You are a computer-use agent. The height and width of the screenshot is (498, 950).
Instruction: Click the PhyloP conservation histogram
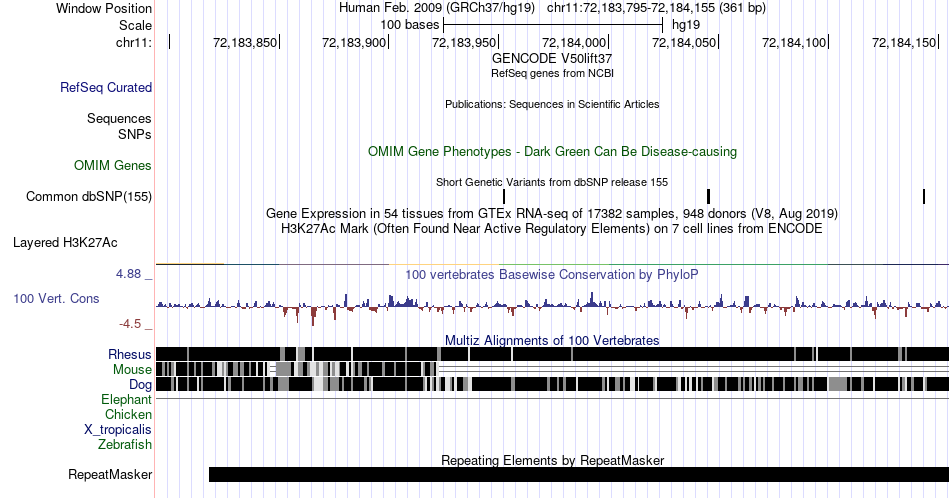coord(552,308)
